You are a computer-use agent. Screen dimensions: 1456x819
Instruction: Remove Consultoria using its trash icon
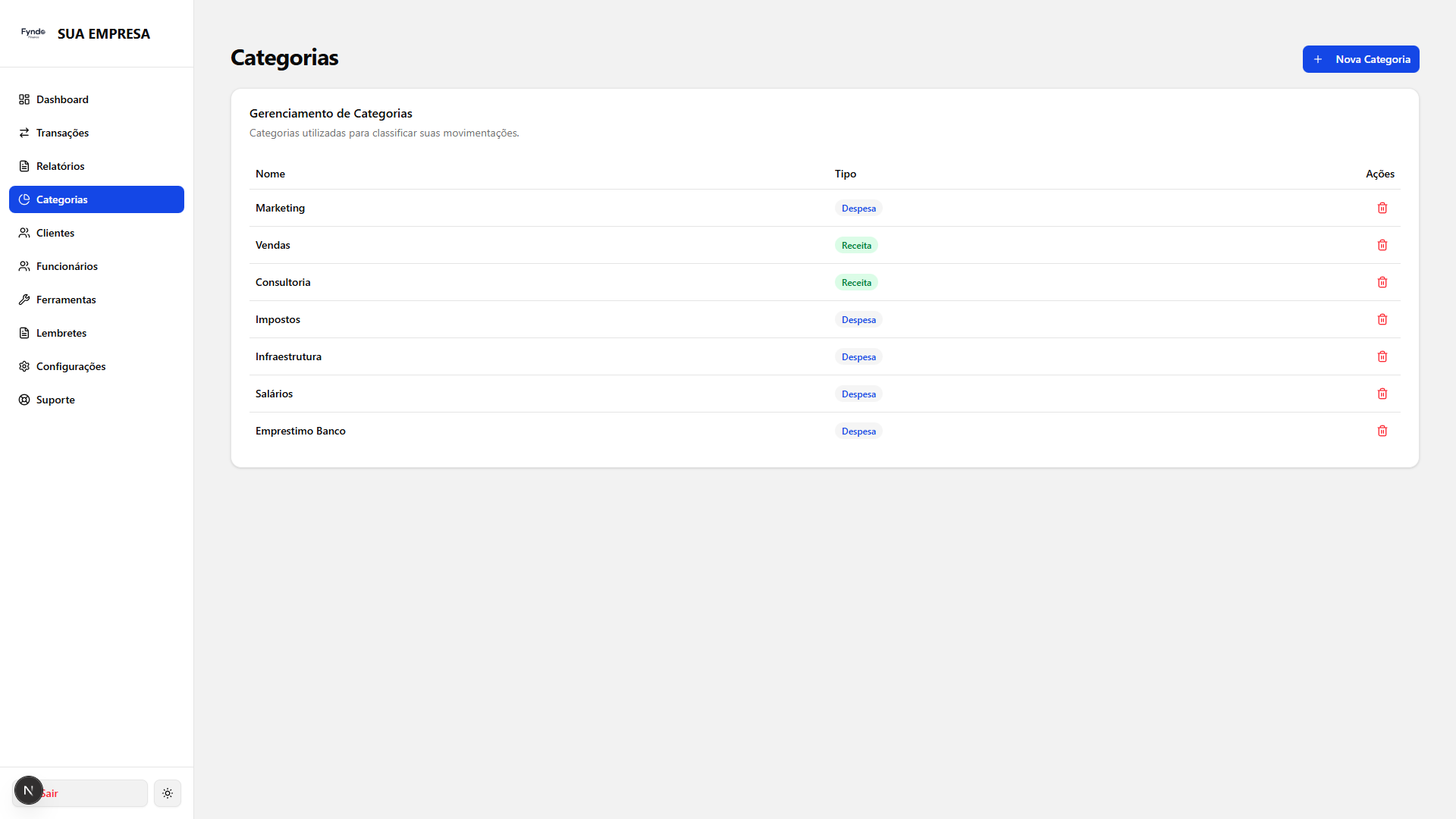coord(1382,282)
